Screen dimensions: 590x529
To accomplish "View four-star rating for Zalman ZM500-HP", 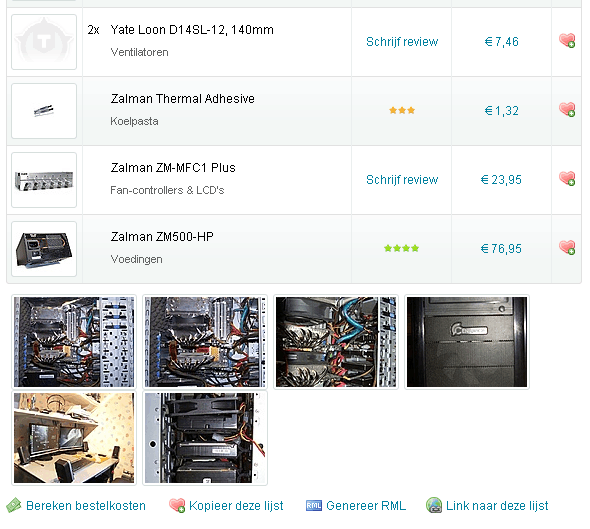I will 401,248.
